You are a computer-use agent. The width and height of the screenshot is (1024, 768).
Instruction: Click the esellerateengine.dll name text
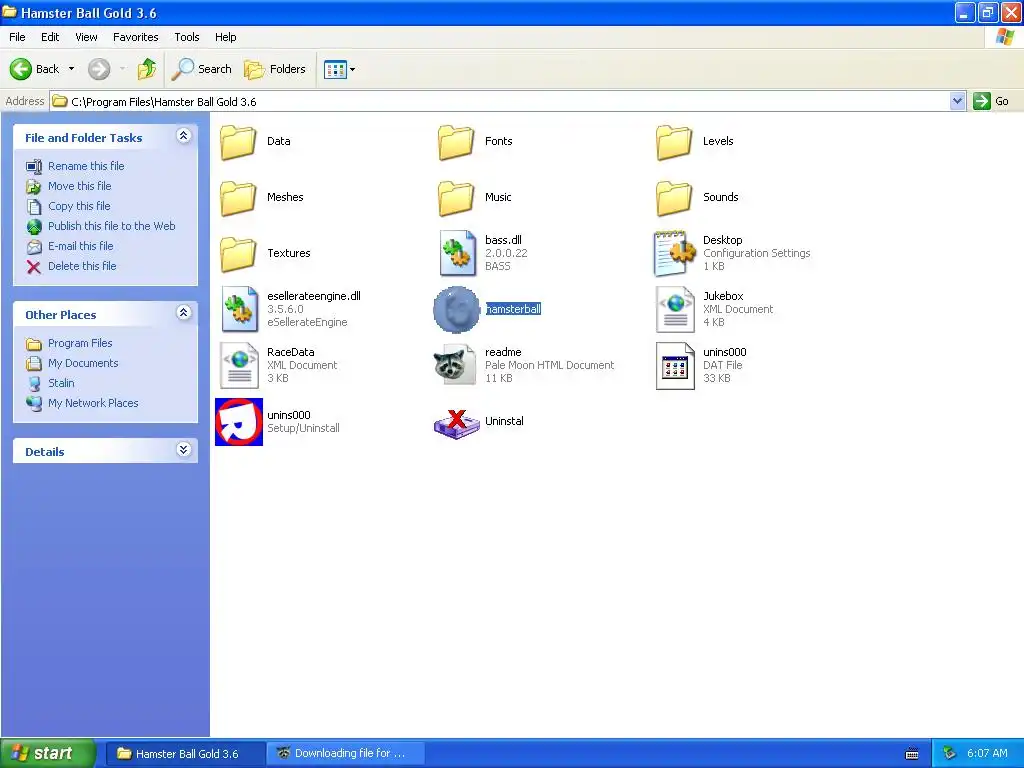point(313,296)
